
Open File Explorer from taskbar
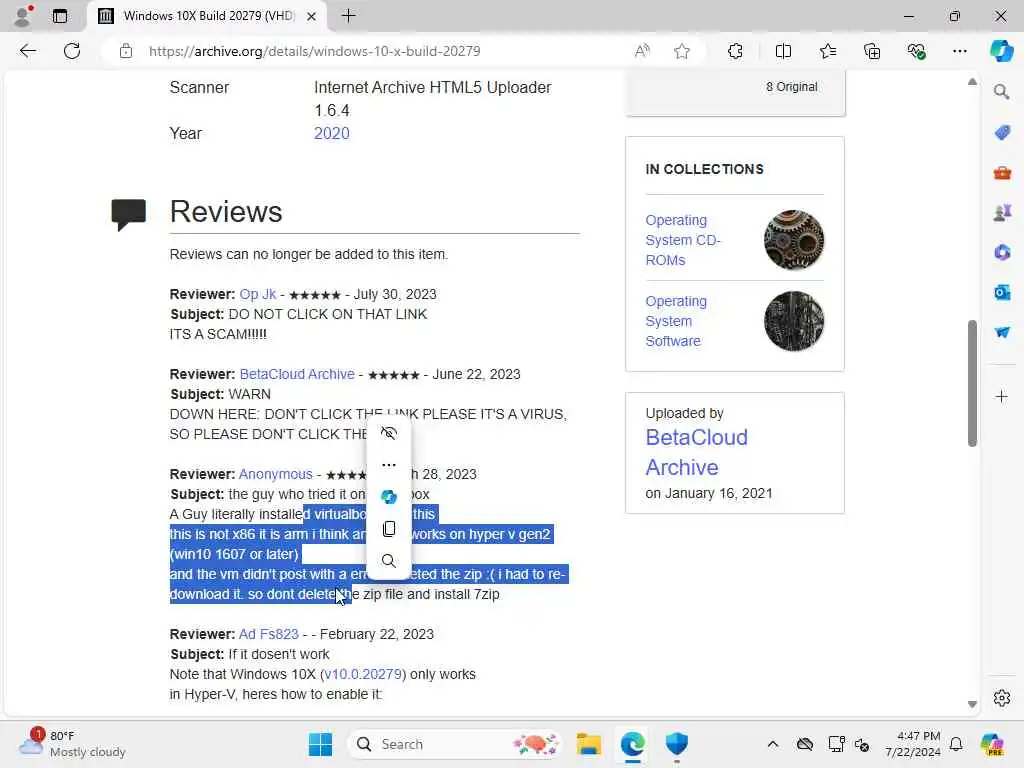point(588,744)
